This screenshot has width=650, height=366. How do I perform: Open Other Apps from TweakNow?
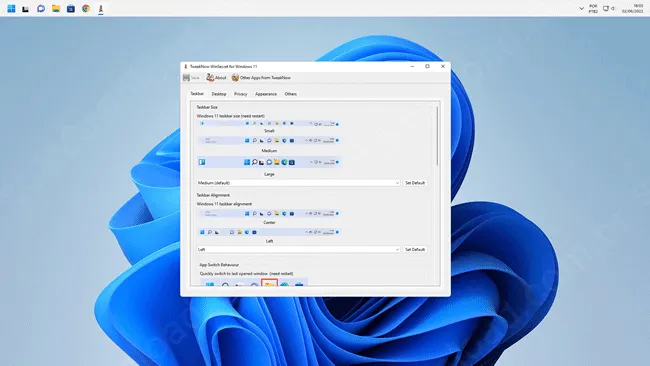(x=261, y=78)
